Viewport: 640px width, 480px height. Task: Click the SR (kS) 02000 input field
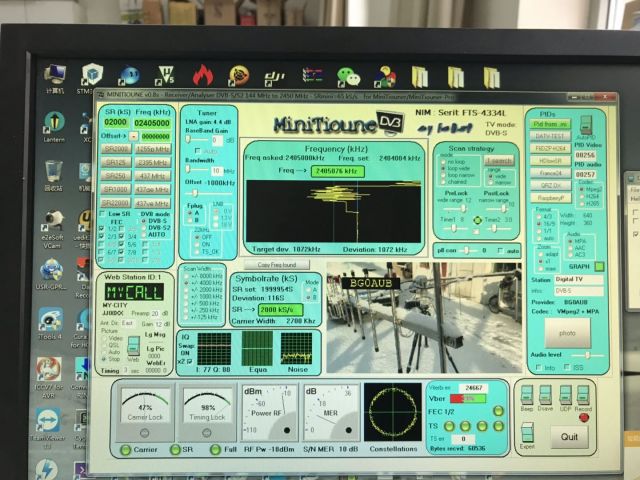(116, 122)
